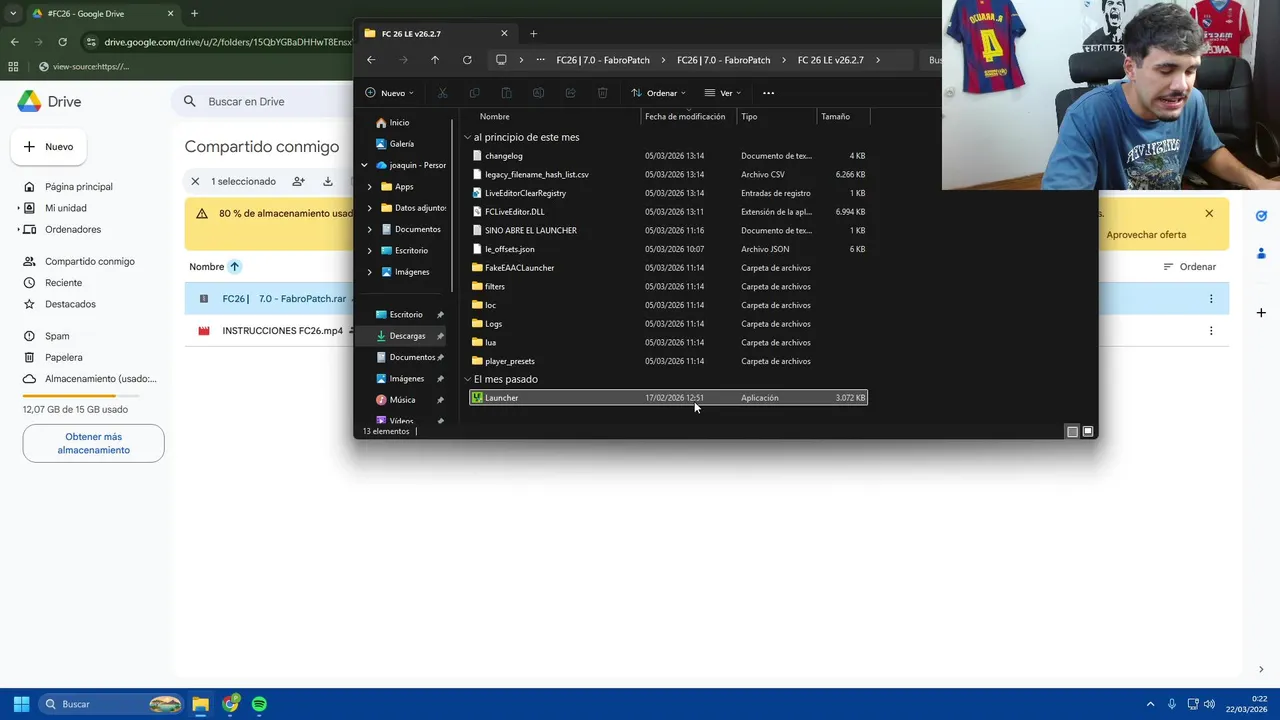Open the three-dots more options menu in Explorer
The height and width of the screenshot is (720, 1280).
click(768, 93)
